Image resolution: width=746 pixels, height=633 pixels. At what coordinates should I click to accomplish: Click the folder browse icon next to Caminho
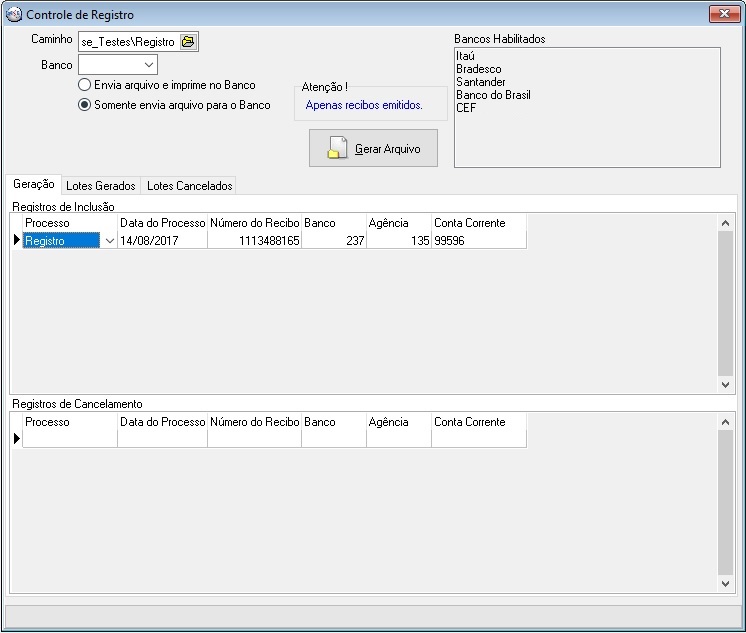[x=188, y=42]
